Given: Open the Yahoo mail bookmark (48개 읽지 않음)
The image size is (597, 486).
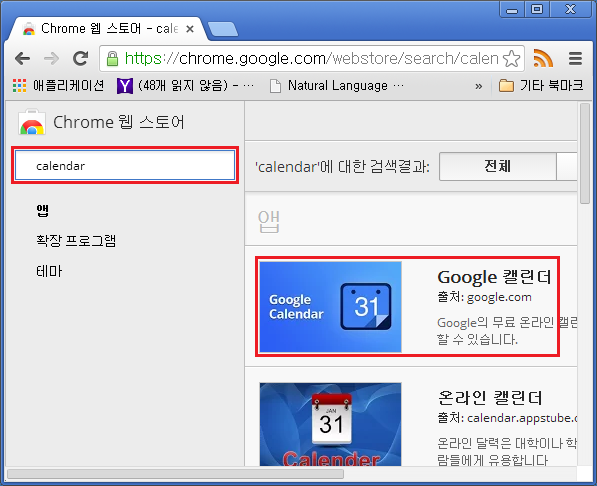Looking at the screenshot, I should pos(185,86).
